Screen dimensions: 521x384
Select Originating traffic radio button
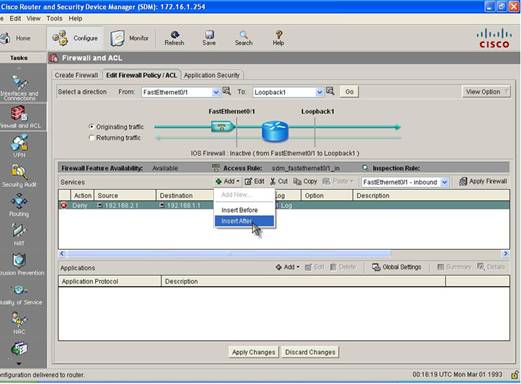92,127
